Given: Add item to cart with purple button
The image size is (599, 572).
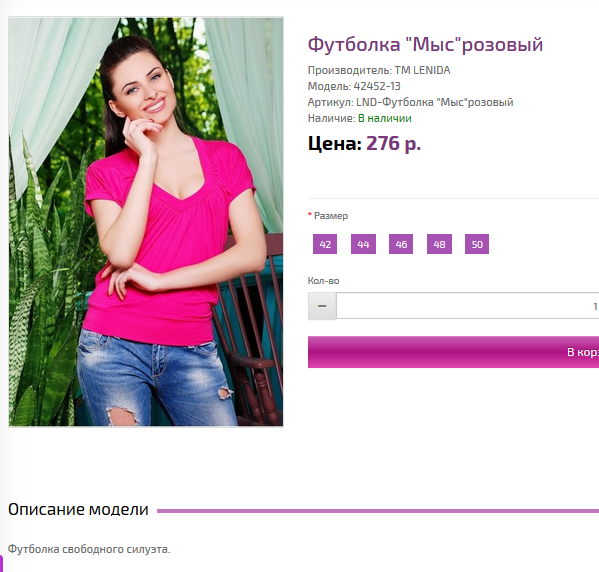Looking at the screenshot, I should click(453, 352).
